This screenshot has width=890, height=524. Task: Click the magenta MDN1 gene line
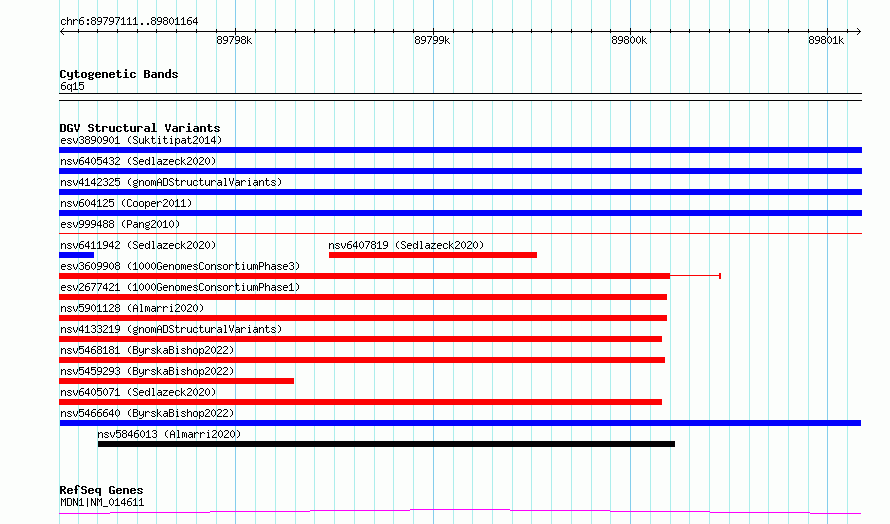point(460,512)
